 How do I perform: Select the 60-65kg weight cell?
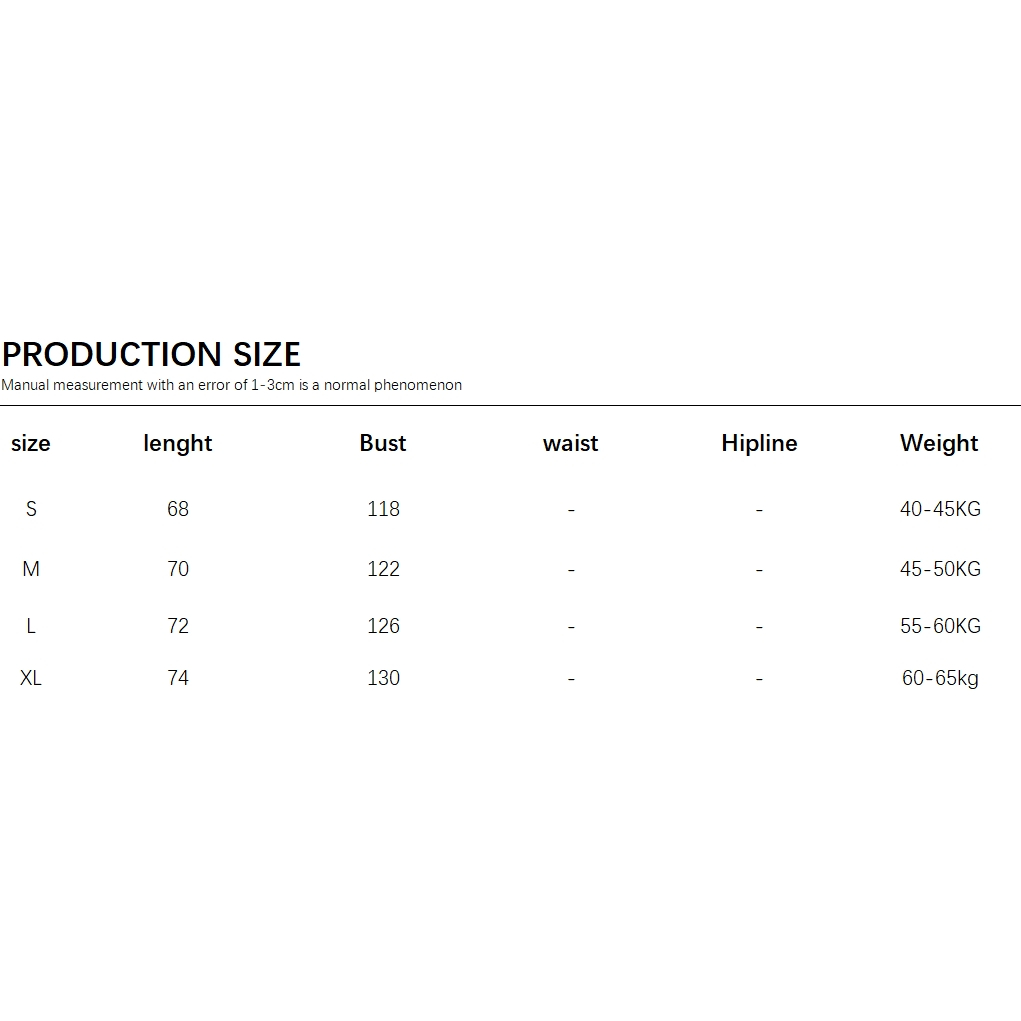pyautogui.click(x=940, y=678)
